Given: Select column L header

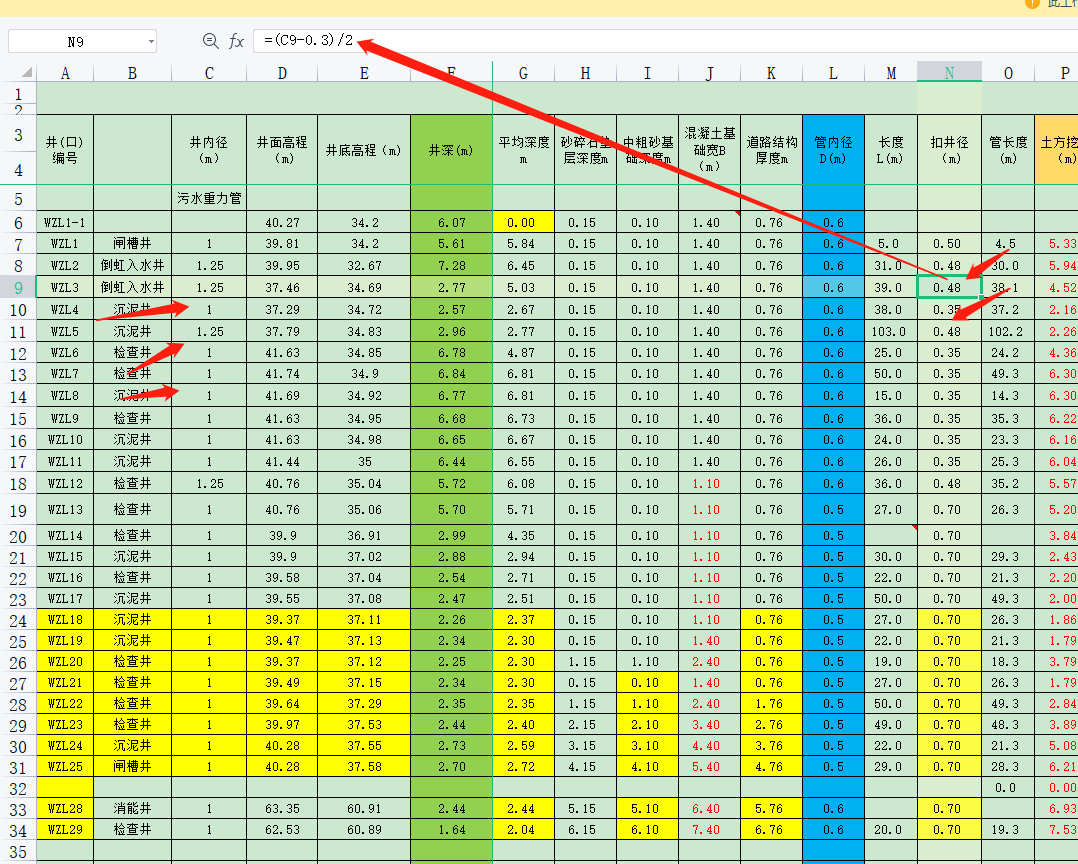Looking at the screenshot, I should [833, 73].
